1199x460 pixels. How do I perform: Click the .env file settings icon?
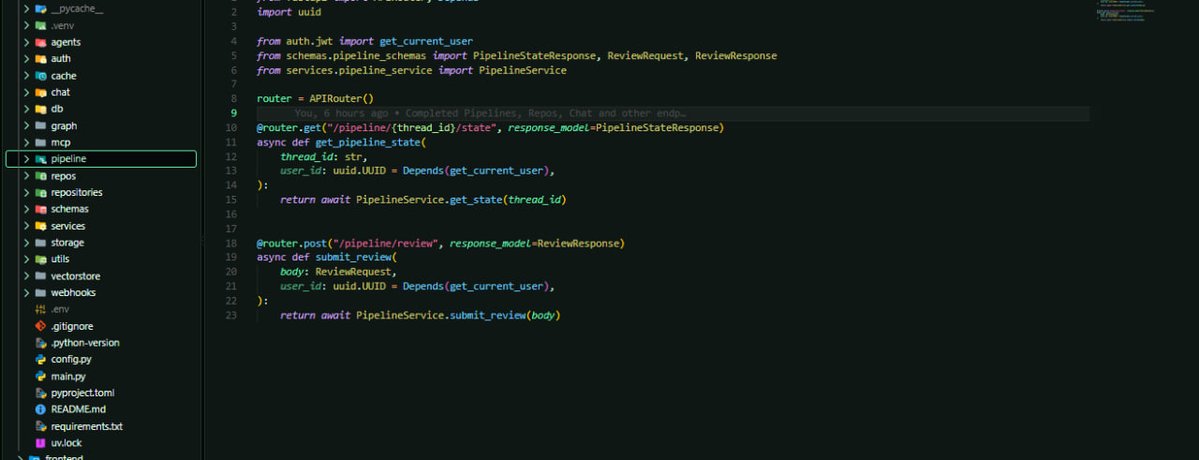(41, 309)
